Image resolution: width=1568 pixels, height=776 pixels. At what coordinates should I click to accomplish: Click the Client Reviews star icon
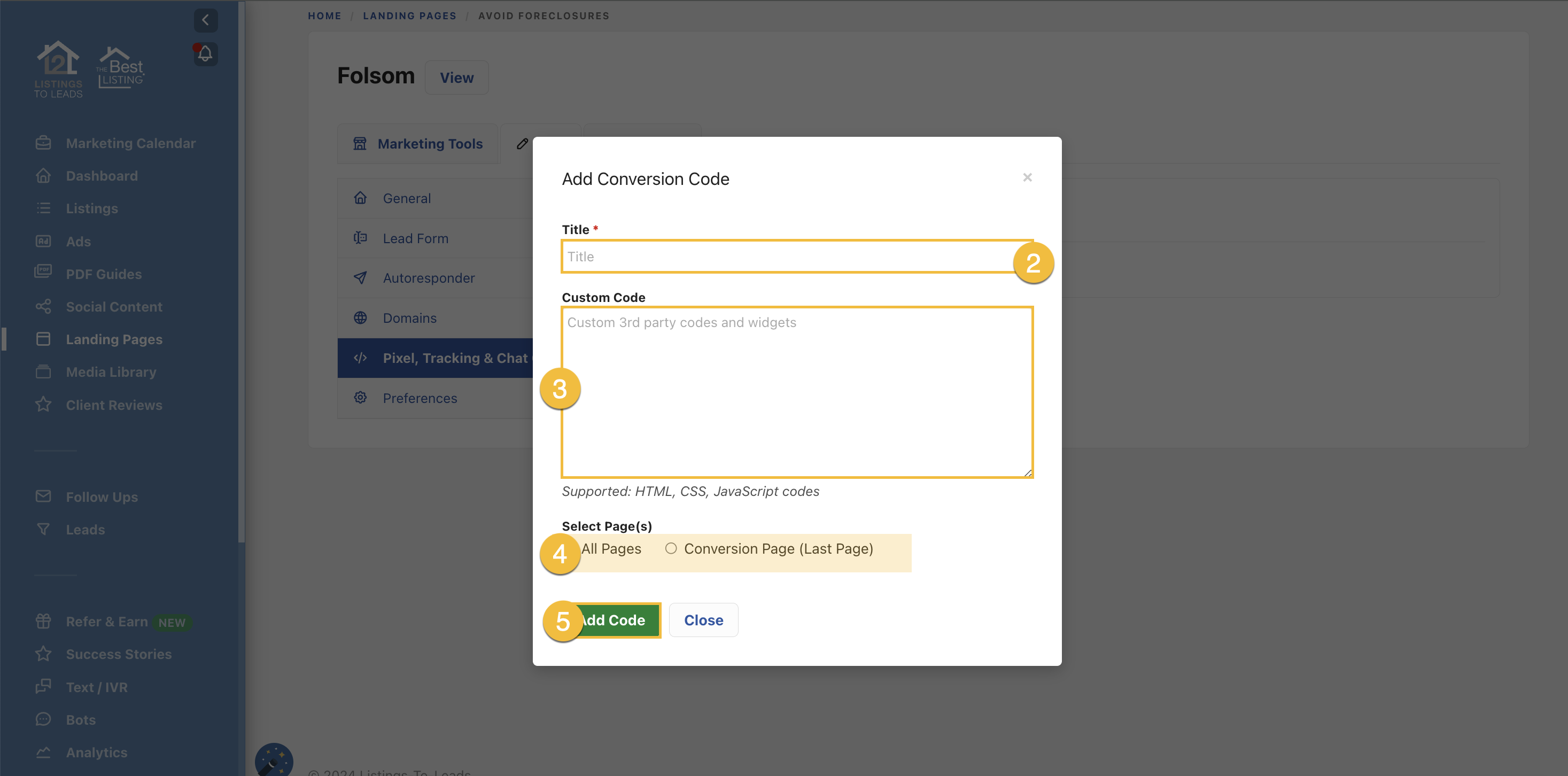tap(43, 404)
